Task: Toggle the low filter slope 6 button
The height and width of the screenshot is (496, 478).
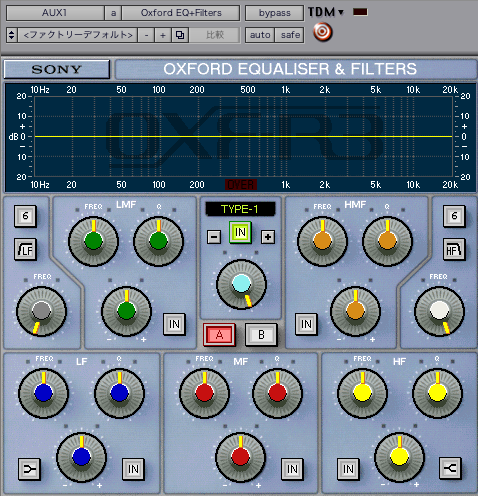Action: [25, 216]
